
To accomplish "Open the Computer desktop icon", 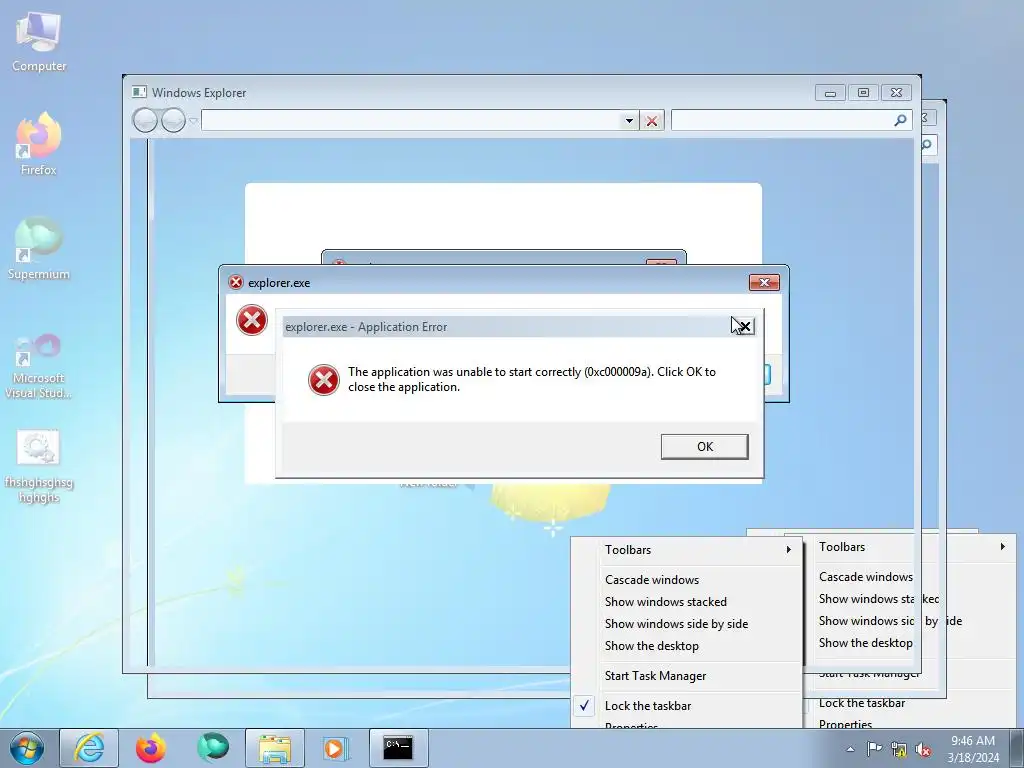I will click(x=39, y=42).
